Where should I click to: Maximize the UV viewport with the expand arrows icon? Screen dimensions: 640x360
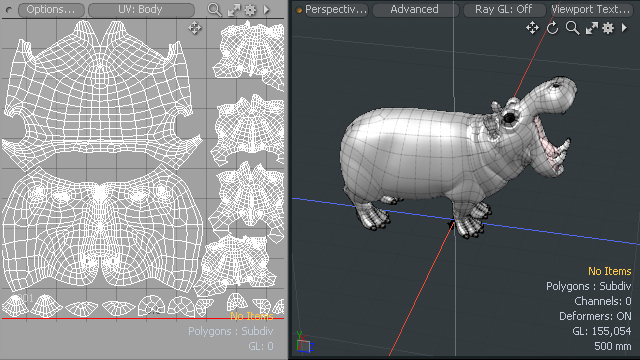click(234, 10)
